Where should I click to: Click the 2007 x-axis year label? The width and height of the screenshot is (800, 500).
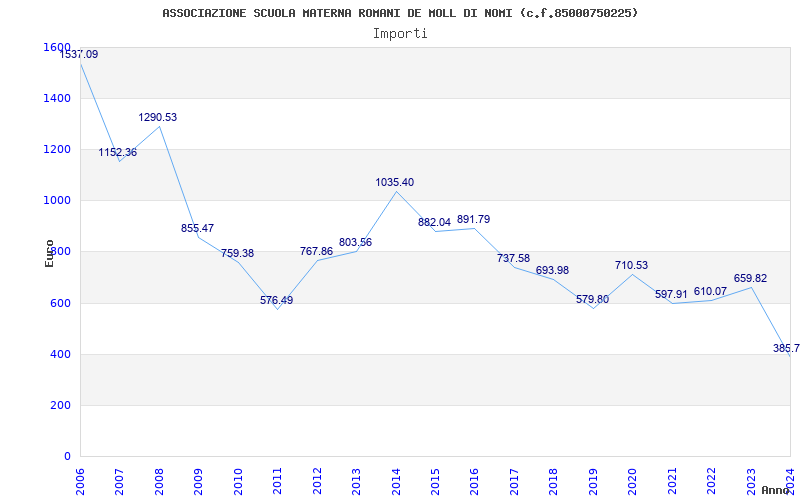(119, 481)
